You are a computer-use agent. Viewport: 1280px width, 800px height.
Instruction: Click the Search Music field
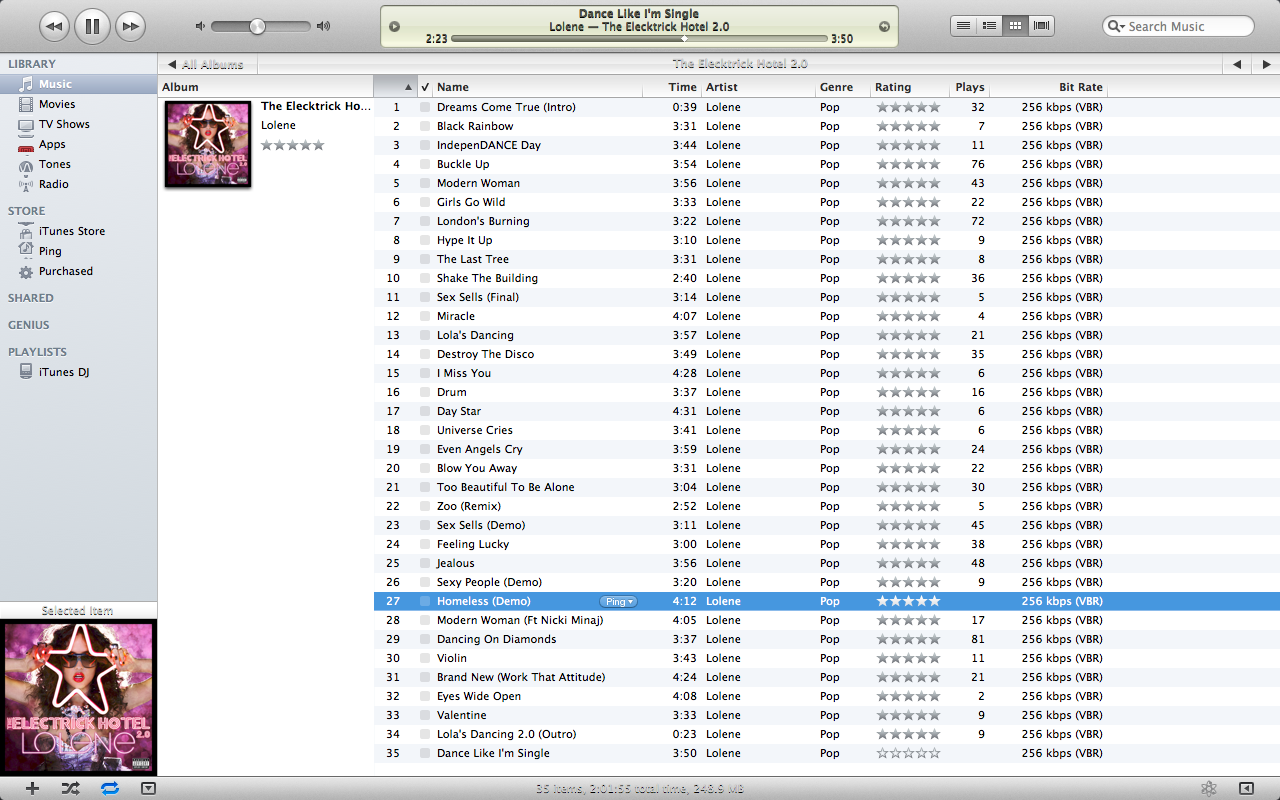coord(1178,26)
